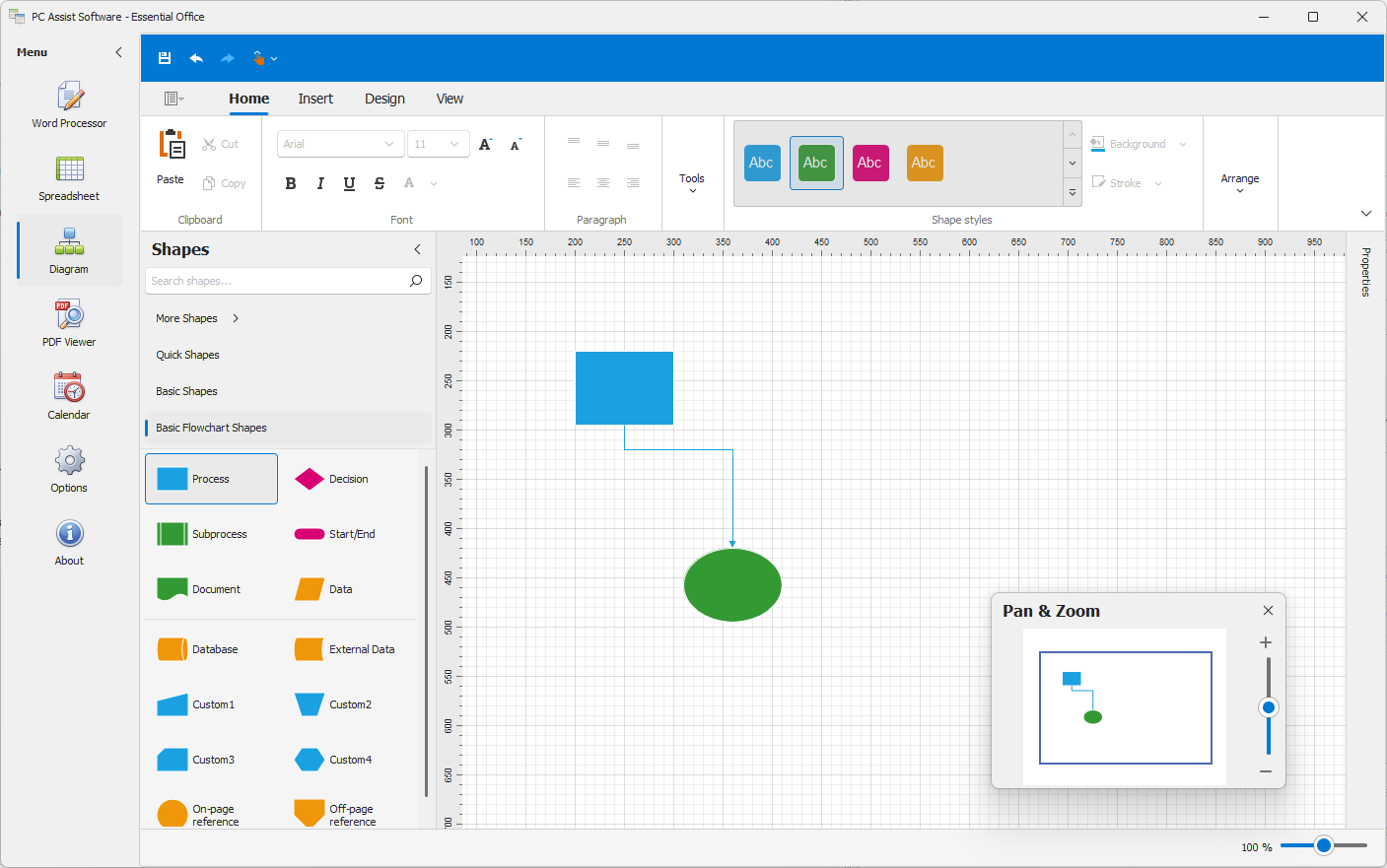This screenshot has height=868, width=1387.
Task: Open the Arial font family dropdown
Action: click(340, 144)
